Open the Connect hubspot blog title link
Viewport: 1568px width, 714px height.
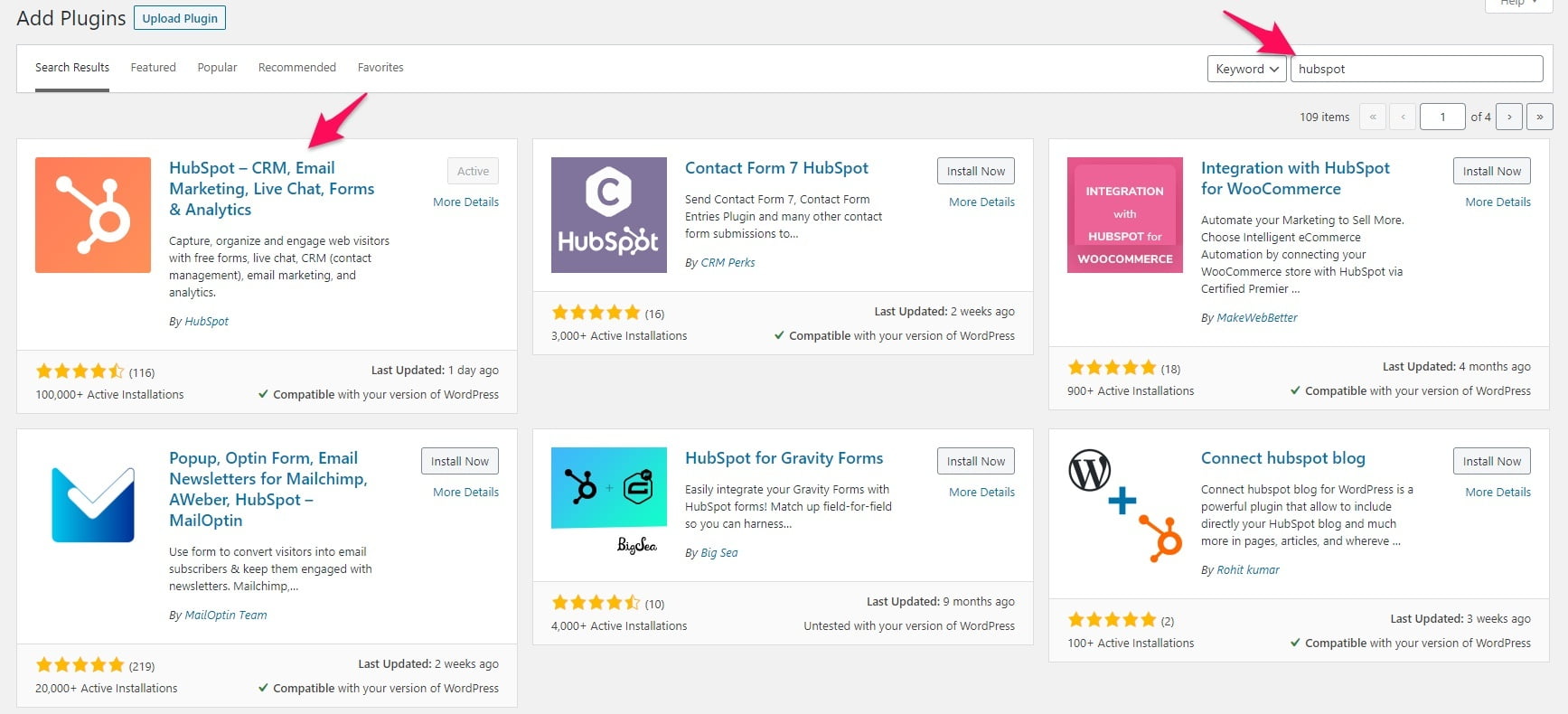1282,458
